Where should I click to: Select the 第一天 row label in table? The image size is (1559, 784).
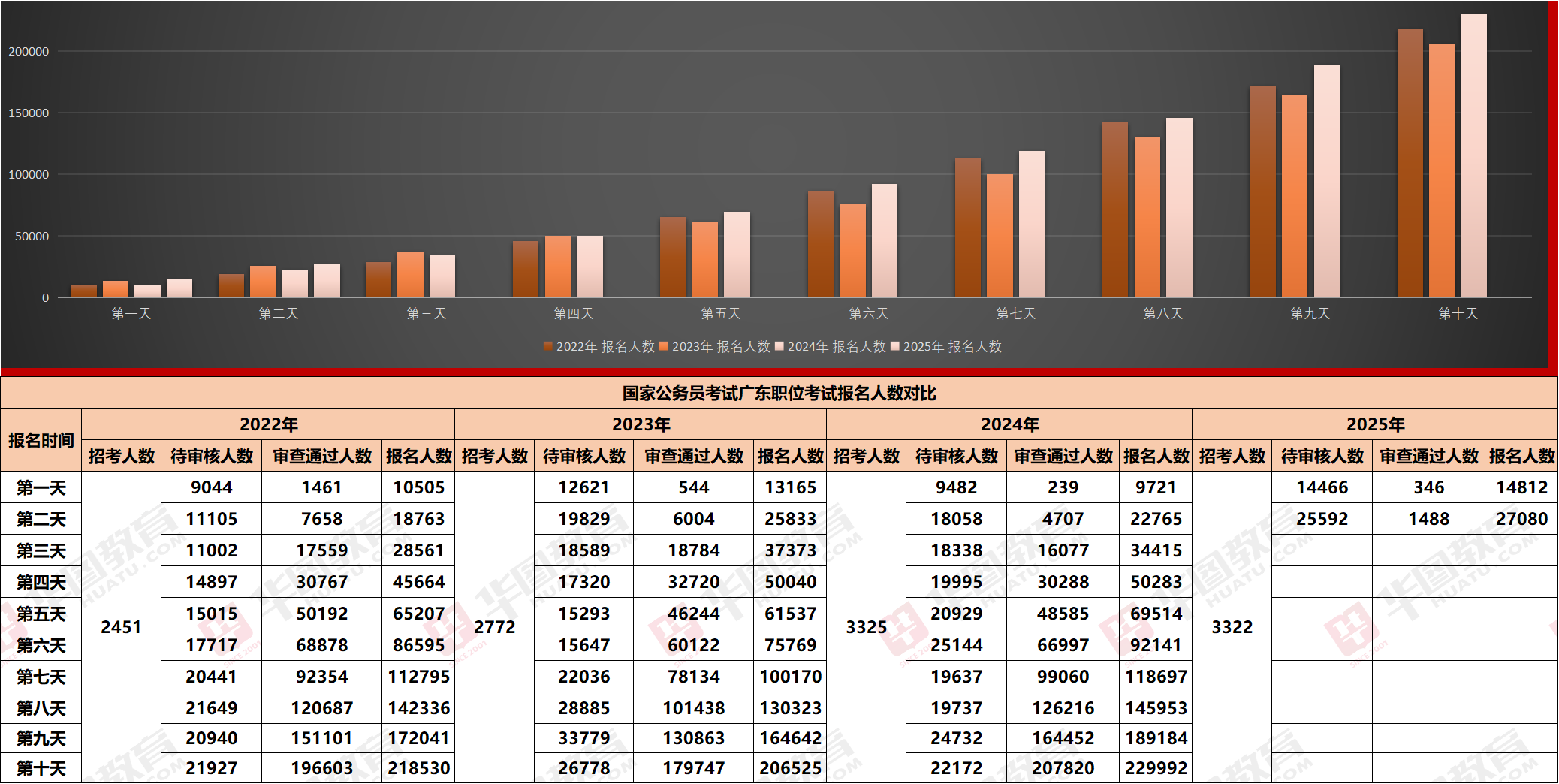coord(41,487)
